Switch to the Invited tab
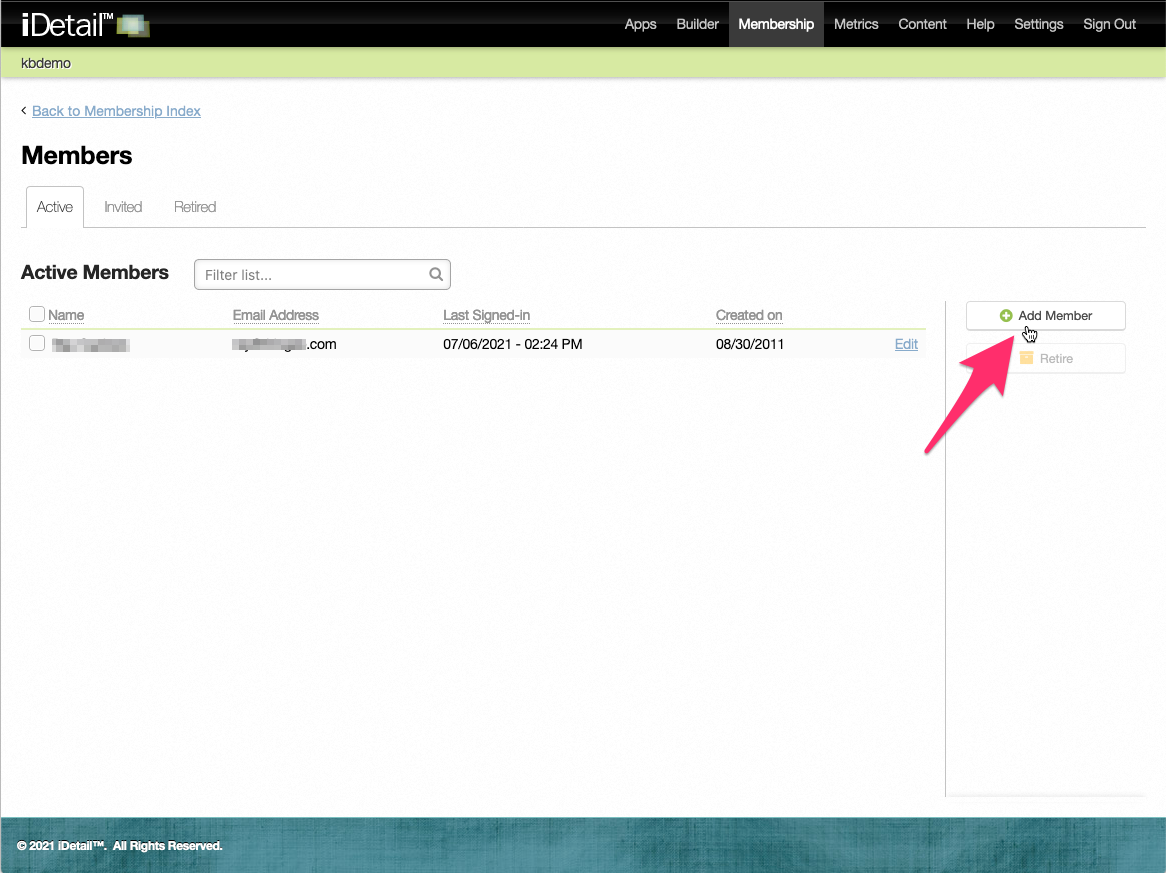Viewport: 1166px width, 873px height. [x=123, y=207]
